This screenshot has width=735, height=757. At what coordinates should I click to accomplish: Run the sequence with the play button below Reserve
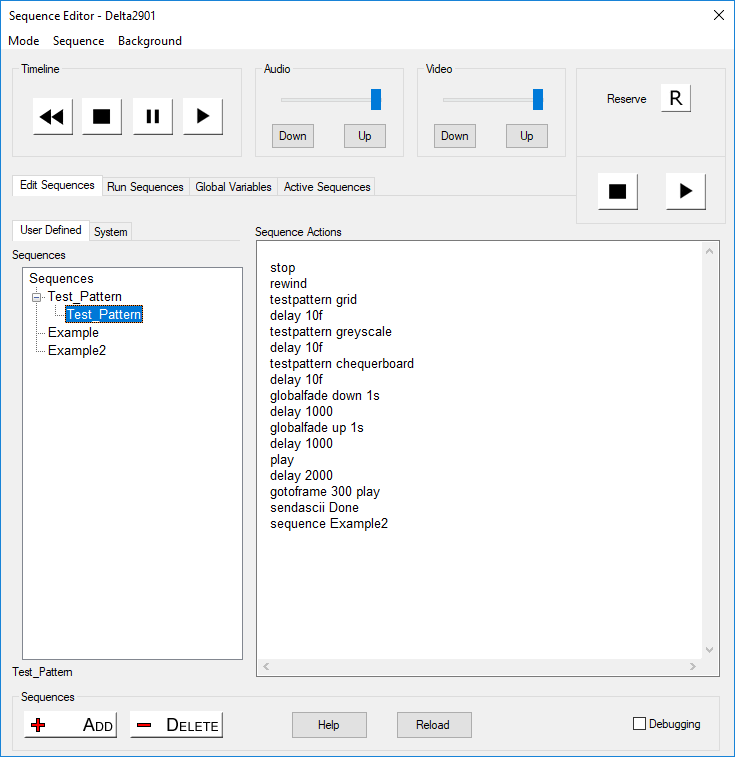tap(685, 192)
